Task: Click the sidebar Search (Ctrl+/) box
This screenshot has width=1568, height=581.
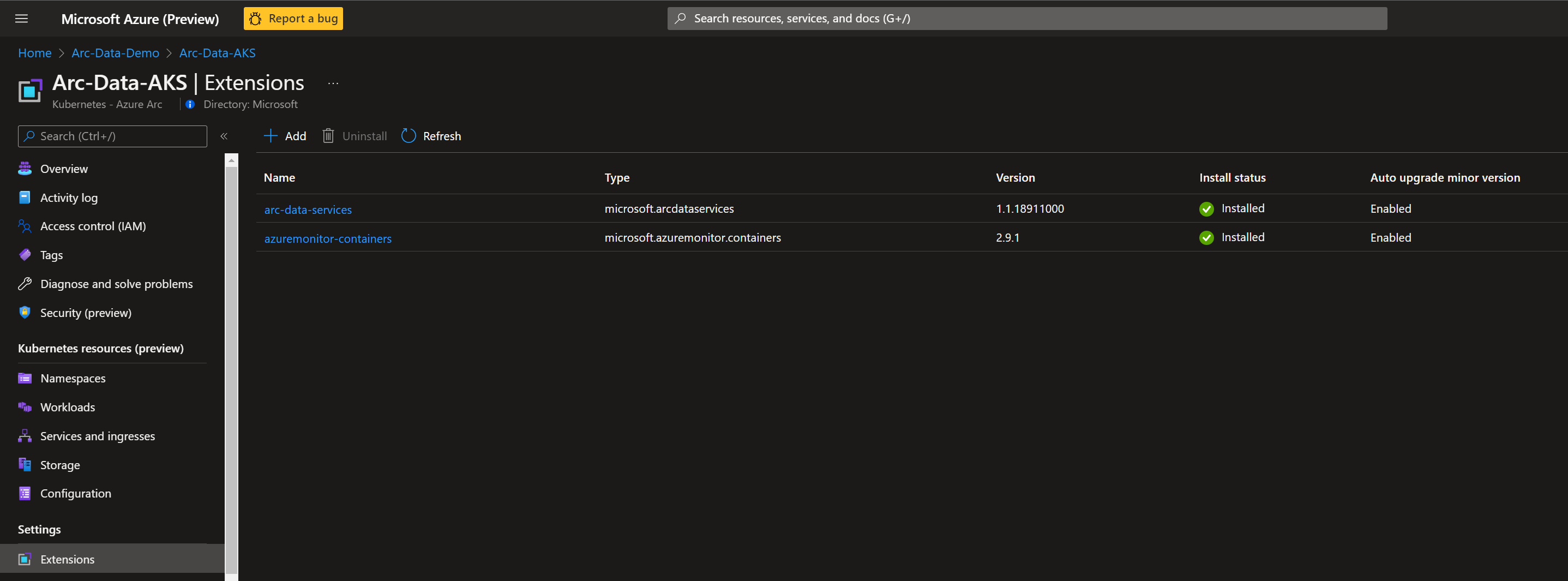Action: [112, 136]
